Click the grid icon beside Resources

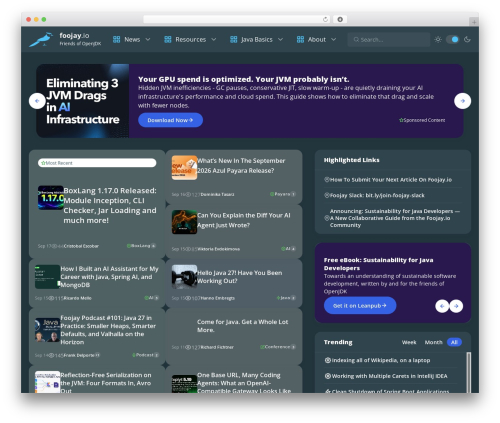coord(168,39)
